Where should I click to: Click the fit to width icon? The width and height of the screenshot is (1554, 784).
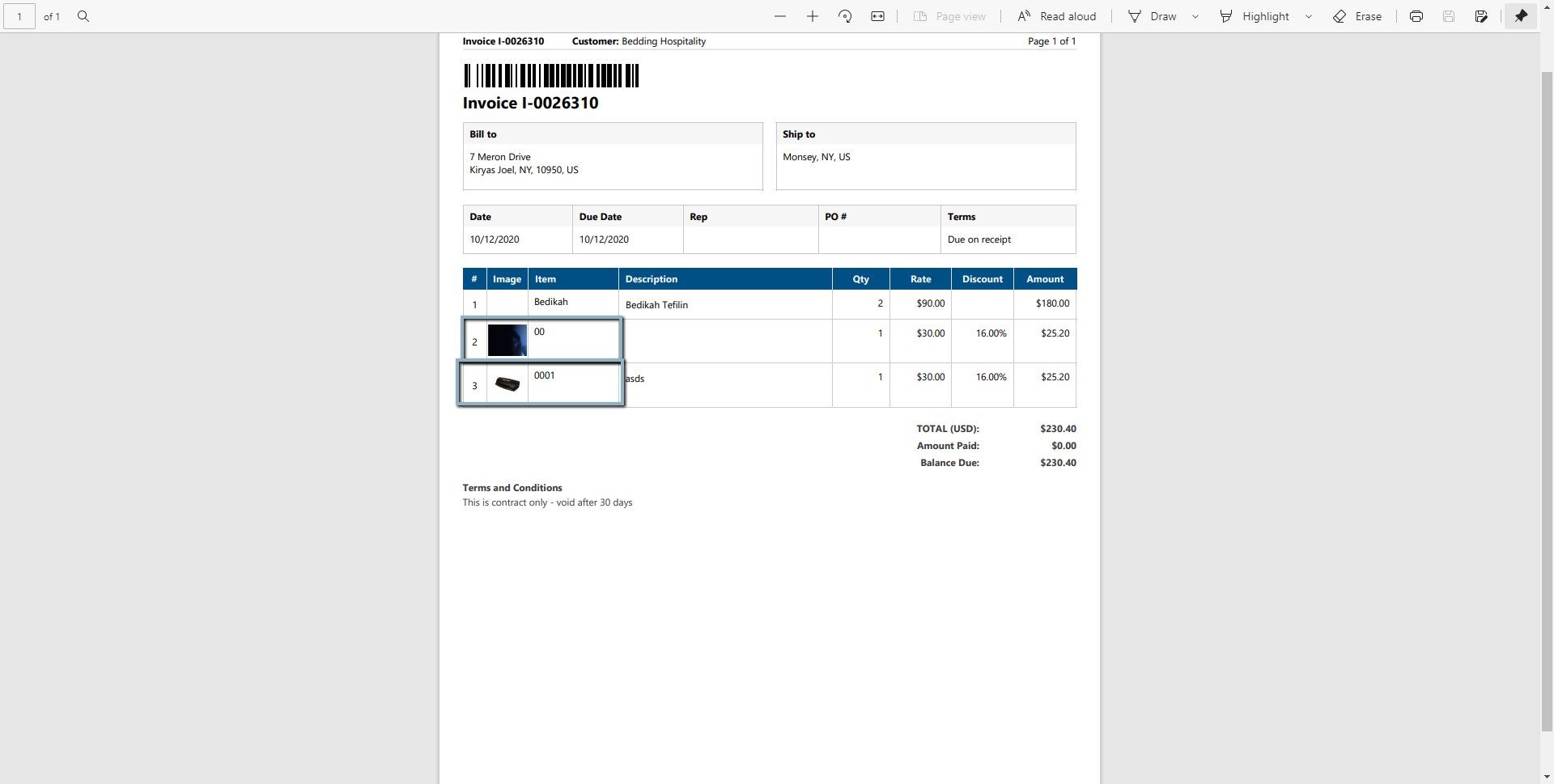point(877,16)
